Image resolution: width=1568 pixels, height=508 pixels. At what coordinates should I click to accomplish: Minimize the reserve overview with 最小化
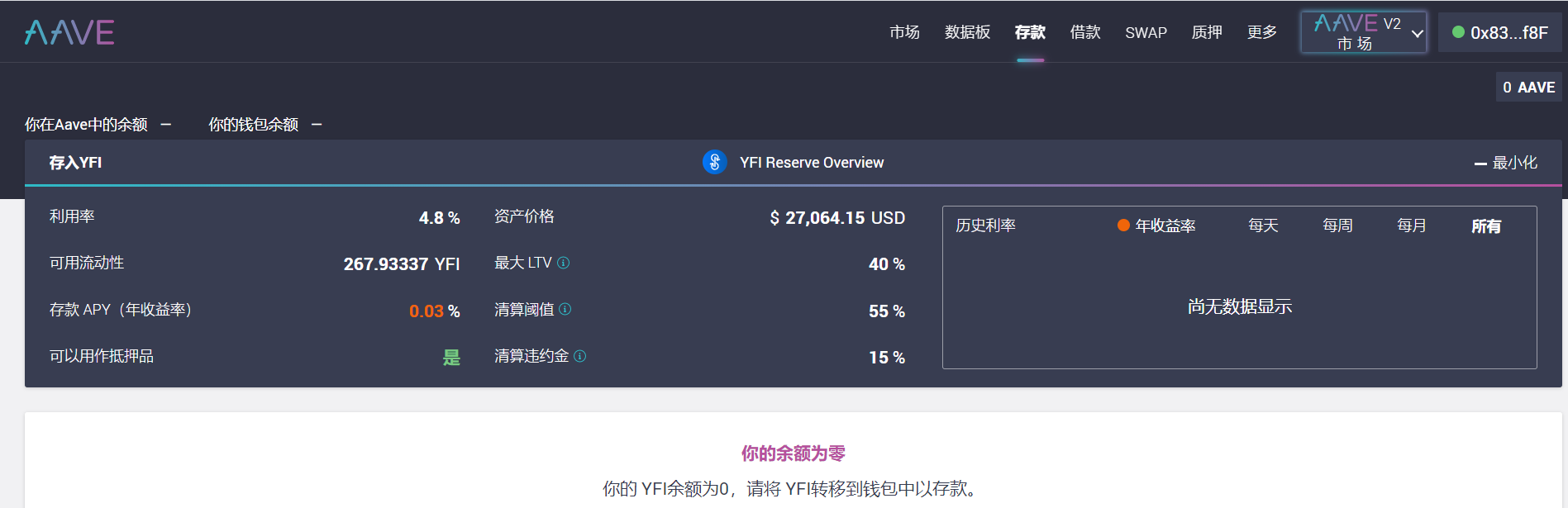tap(1505, 163)
